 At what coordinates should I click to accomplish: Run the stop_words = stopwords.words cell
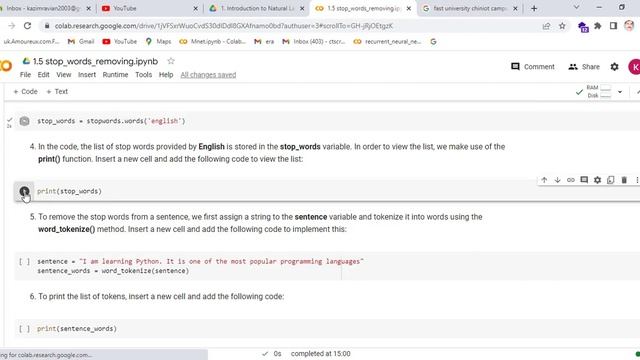click(x=24, y=121)
